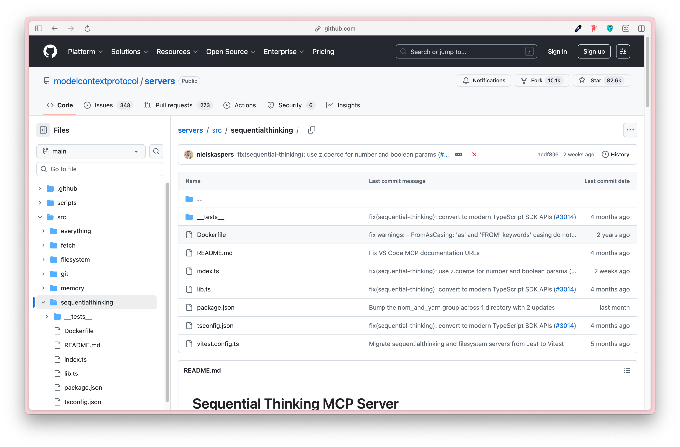Open Dockerfile in the file table
Viewport: 680px width, 447px height.
pos(211,235)
